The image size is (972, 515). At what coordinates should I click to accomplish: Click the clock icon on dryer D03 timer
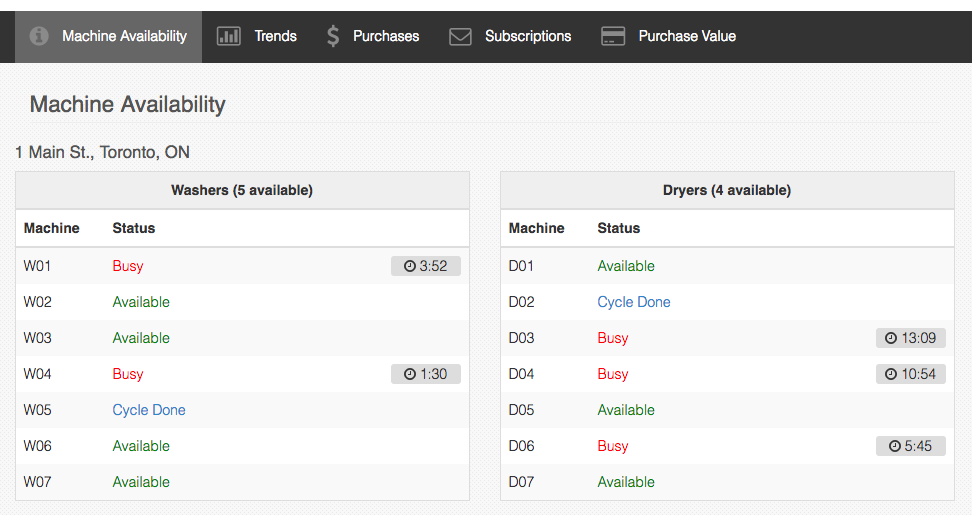(891, 338)
